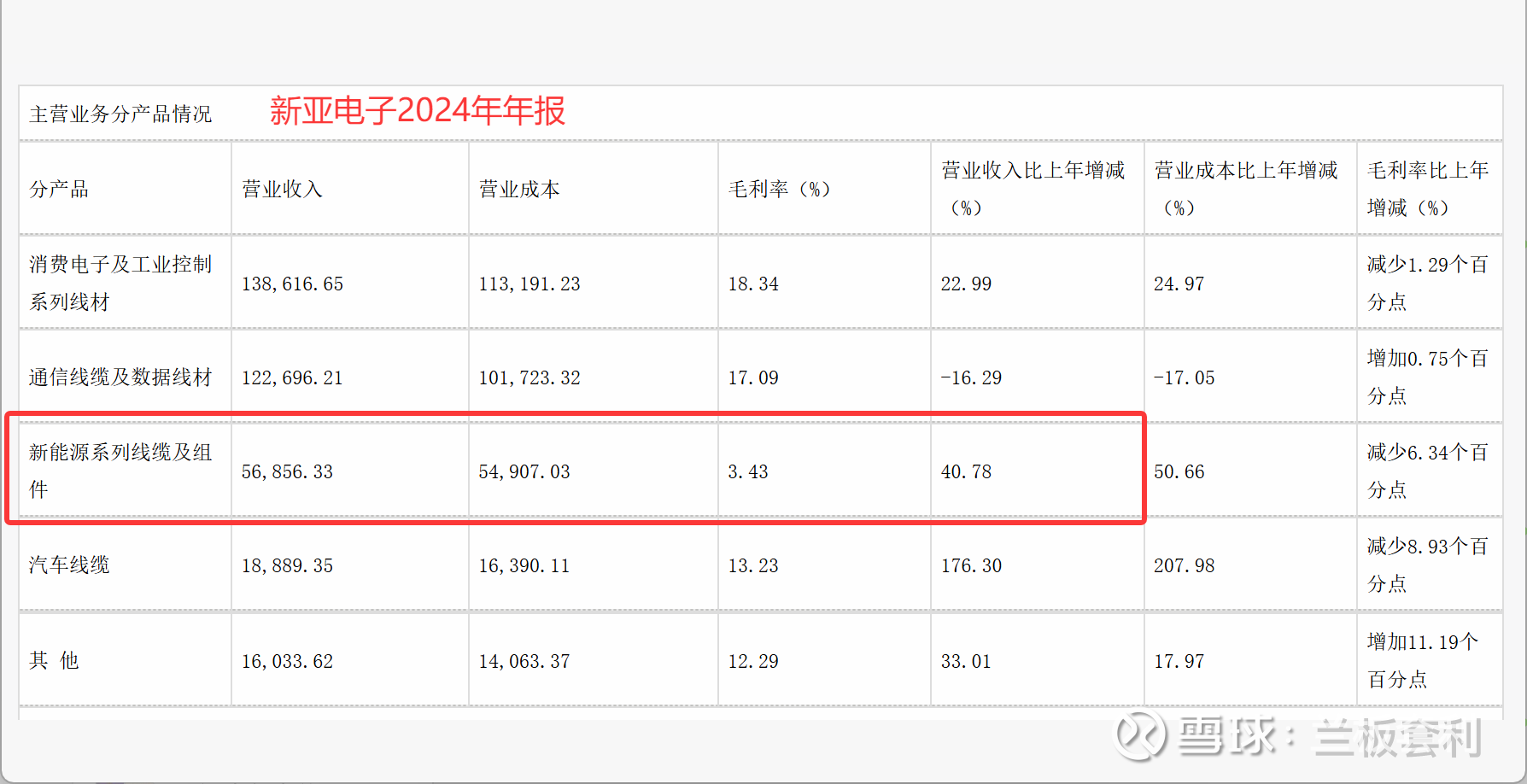The image size is (1527, 784).
Task: Click the table title '主营业务分产品情况'
Action: pyautogui.click(x=120, y=114)
